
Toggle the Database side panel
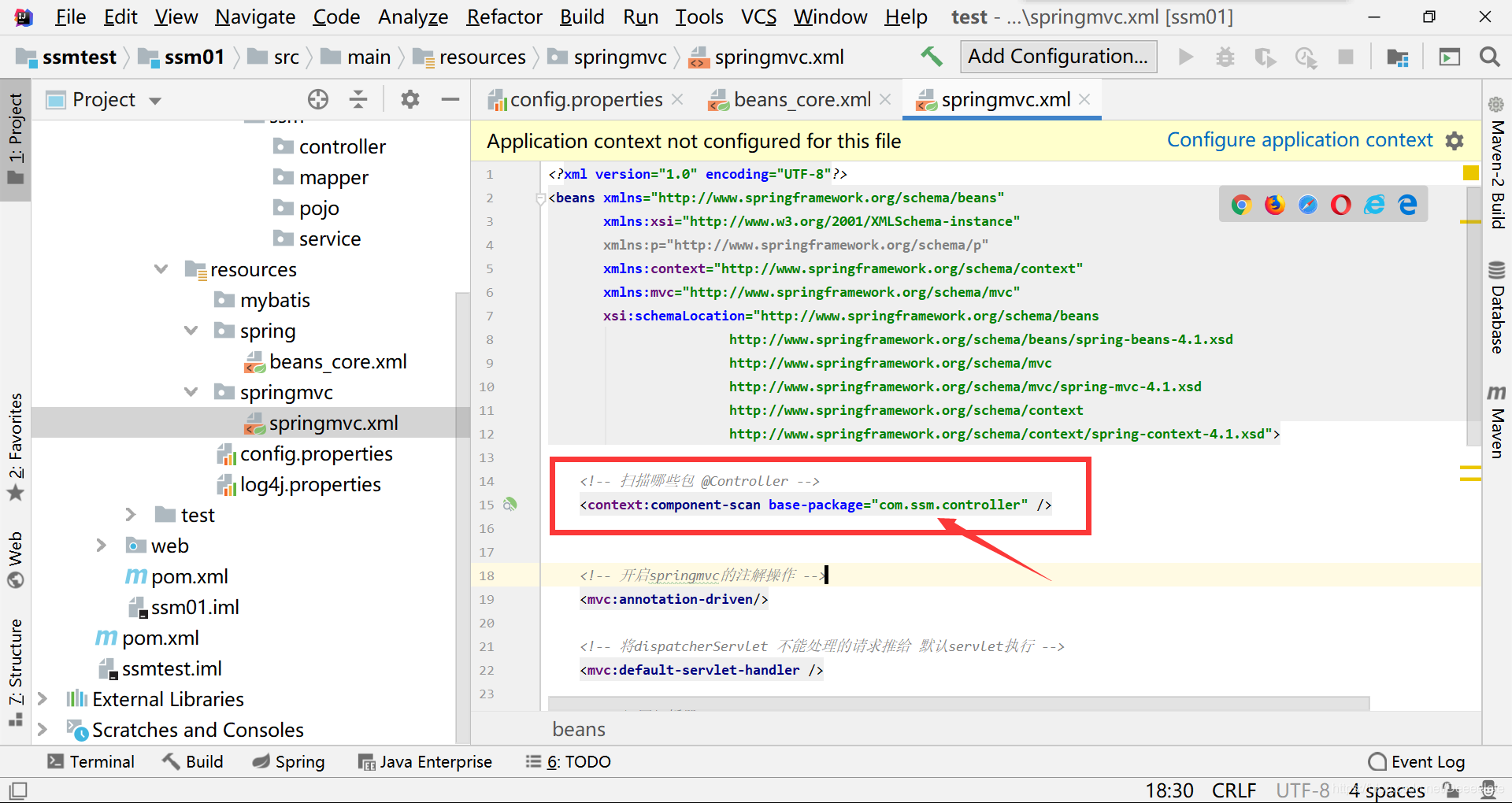coord(1497,307)
